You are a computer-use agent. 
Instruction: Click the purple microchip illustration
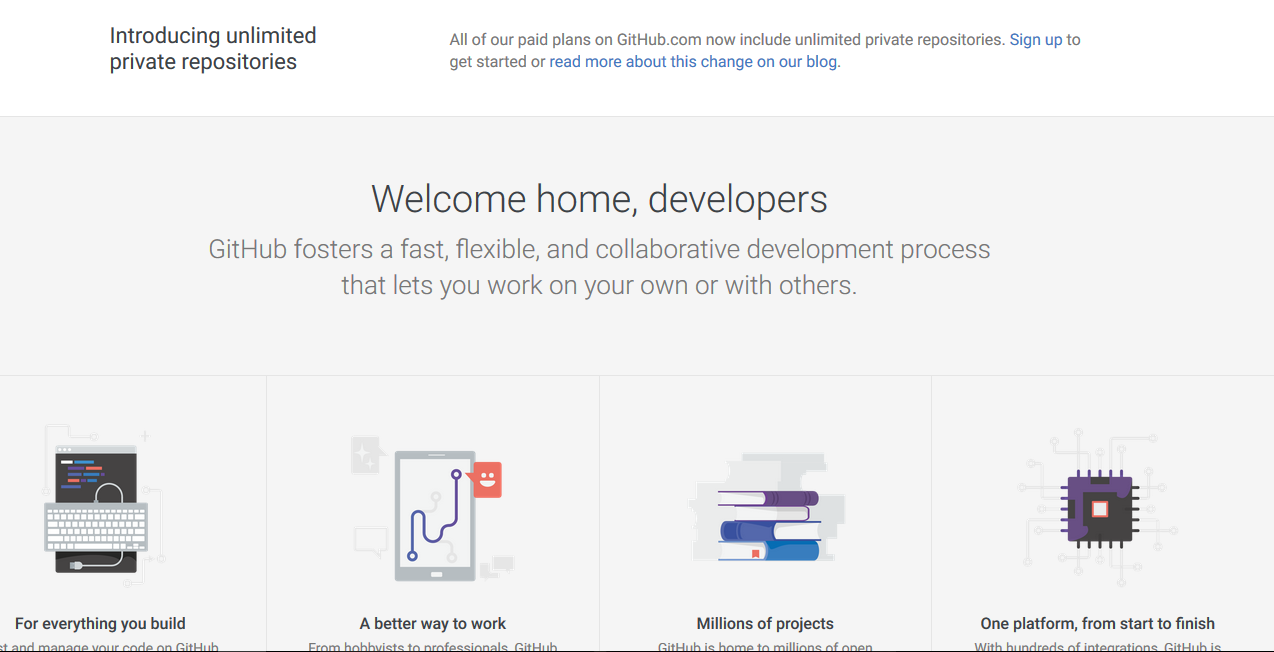pos(1099,508)
